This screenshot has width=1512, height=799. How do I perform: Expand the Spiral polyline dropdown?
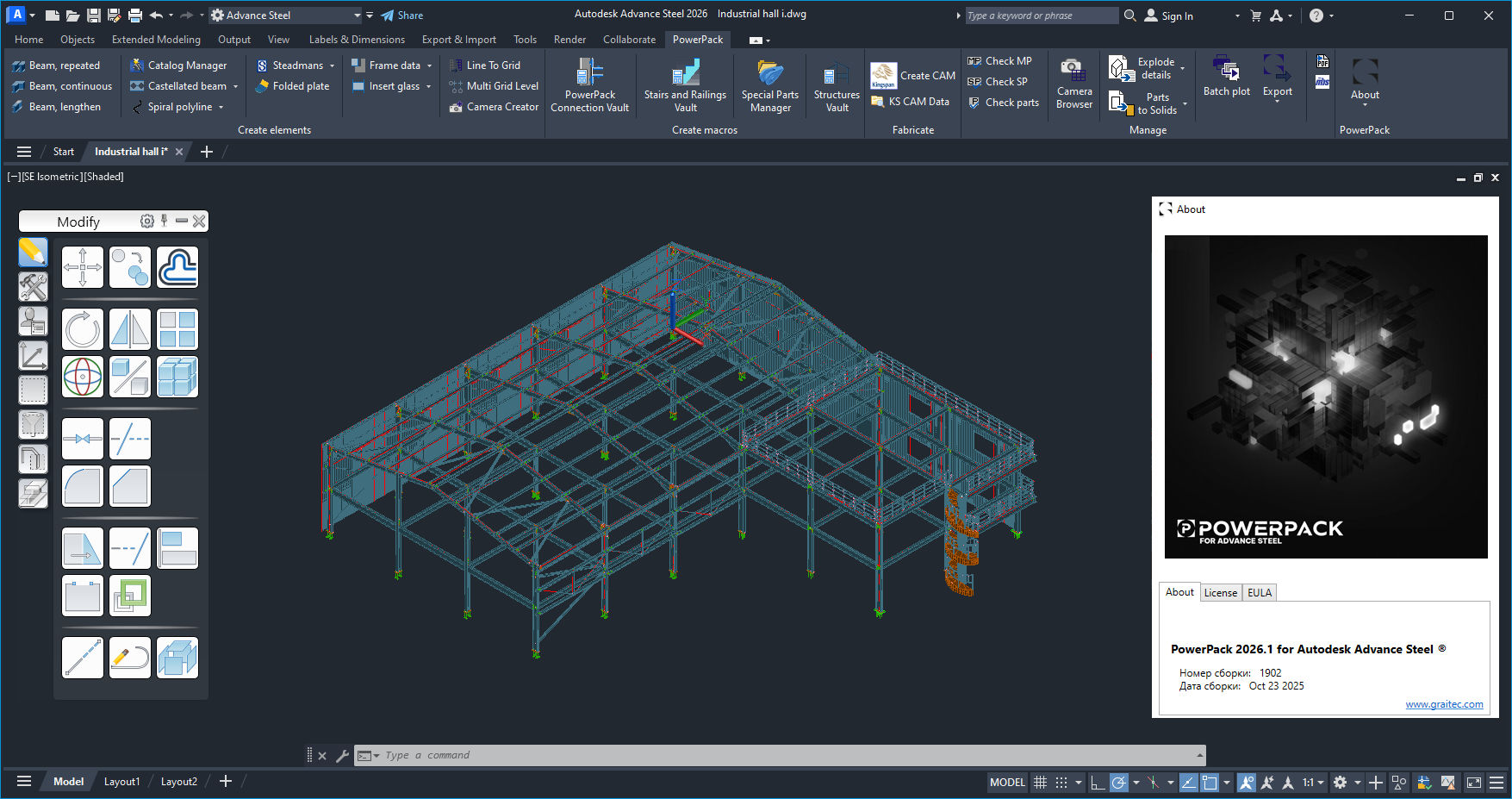pyautogui.click(x=221, y=107)
